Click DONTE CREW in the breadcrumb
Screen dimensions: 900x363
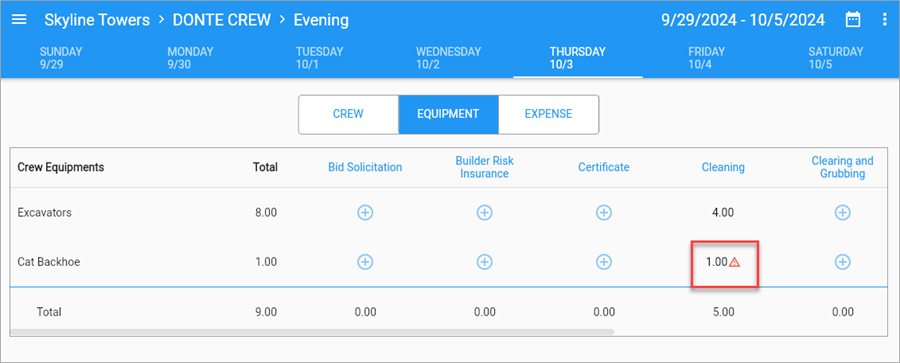222,20
